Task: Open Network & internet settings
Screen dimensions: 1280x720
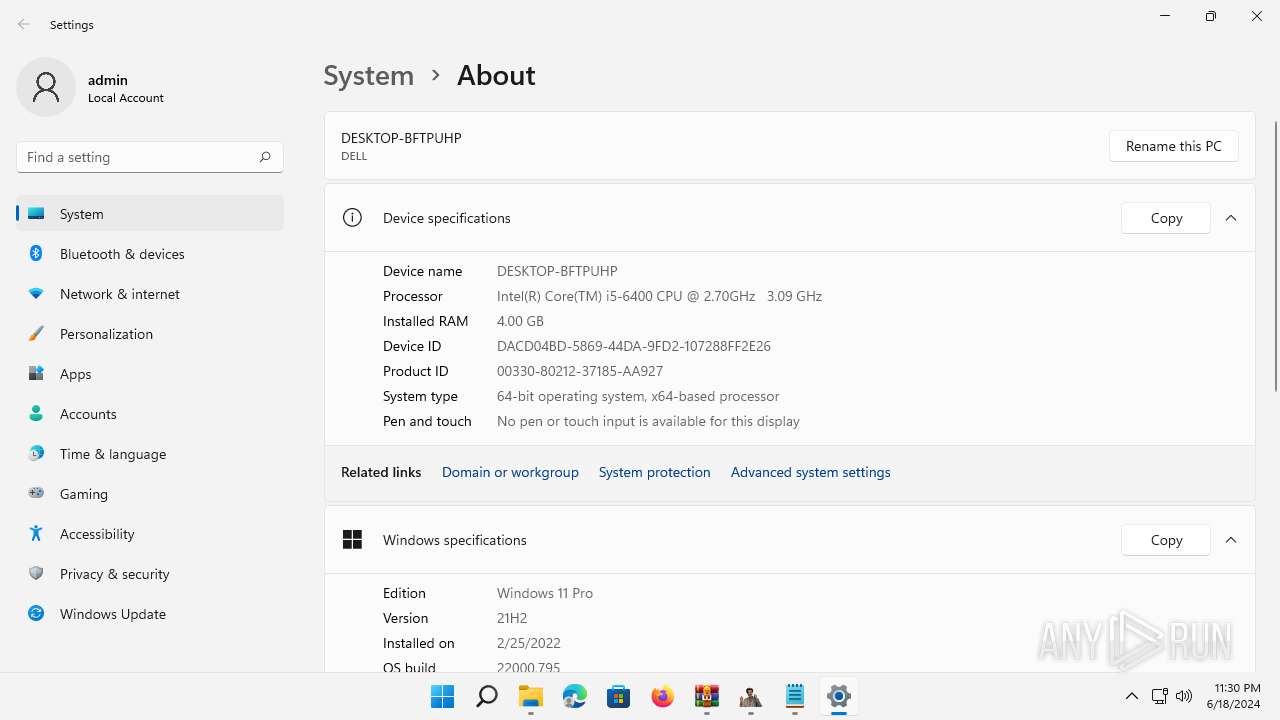Action: [150, 293]
